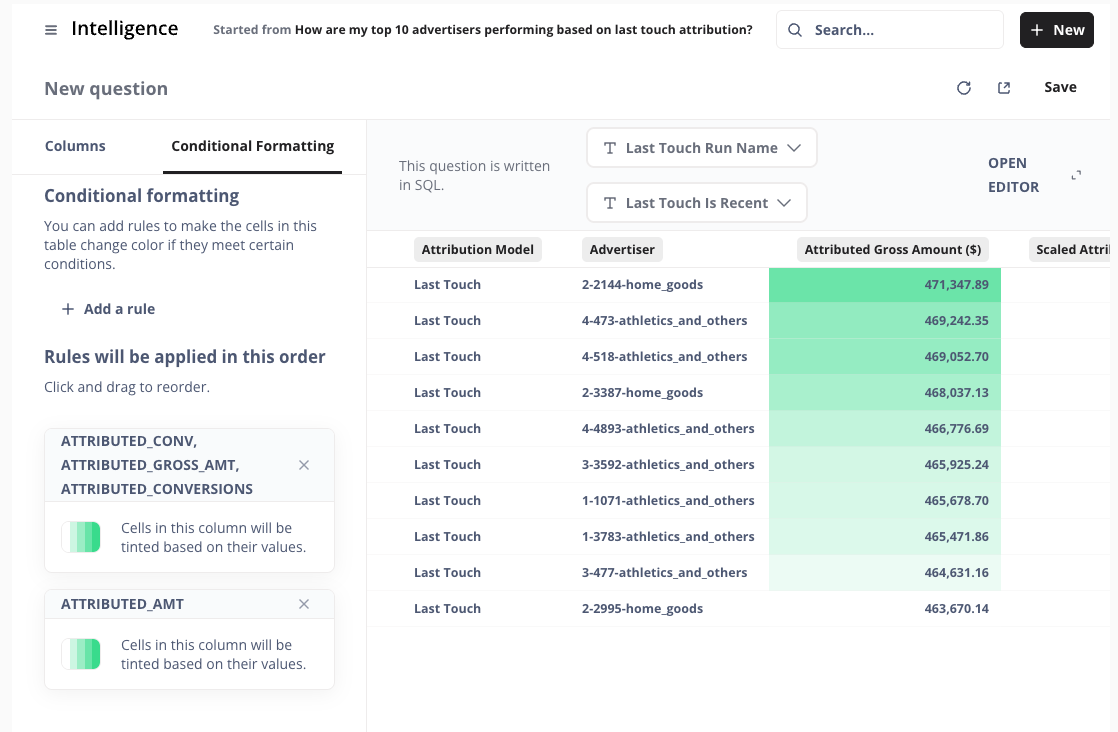The height and width of the screenshot is (732, 1118).
Task: Click the search magnifier icon
Action: pos(795,30)
